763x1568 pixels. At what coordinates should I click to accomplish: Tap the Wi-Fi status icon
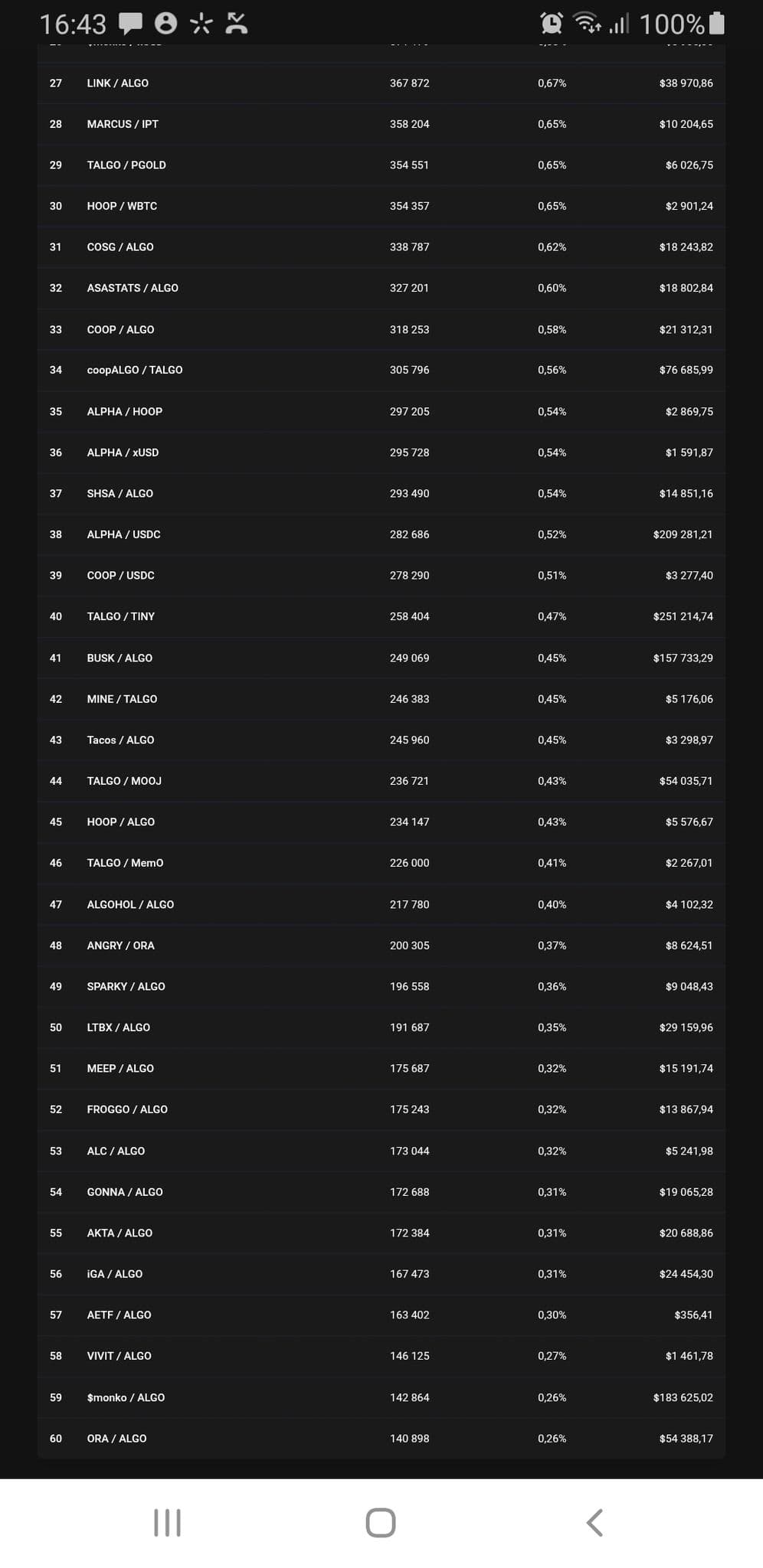tap(588, 23)
